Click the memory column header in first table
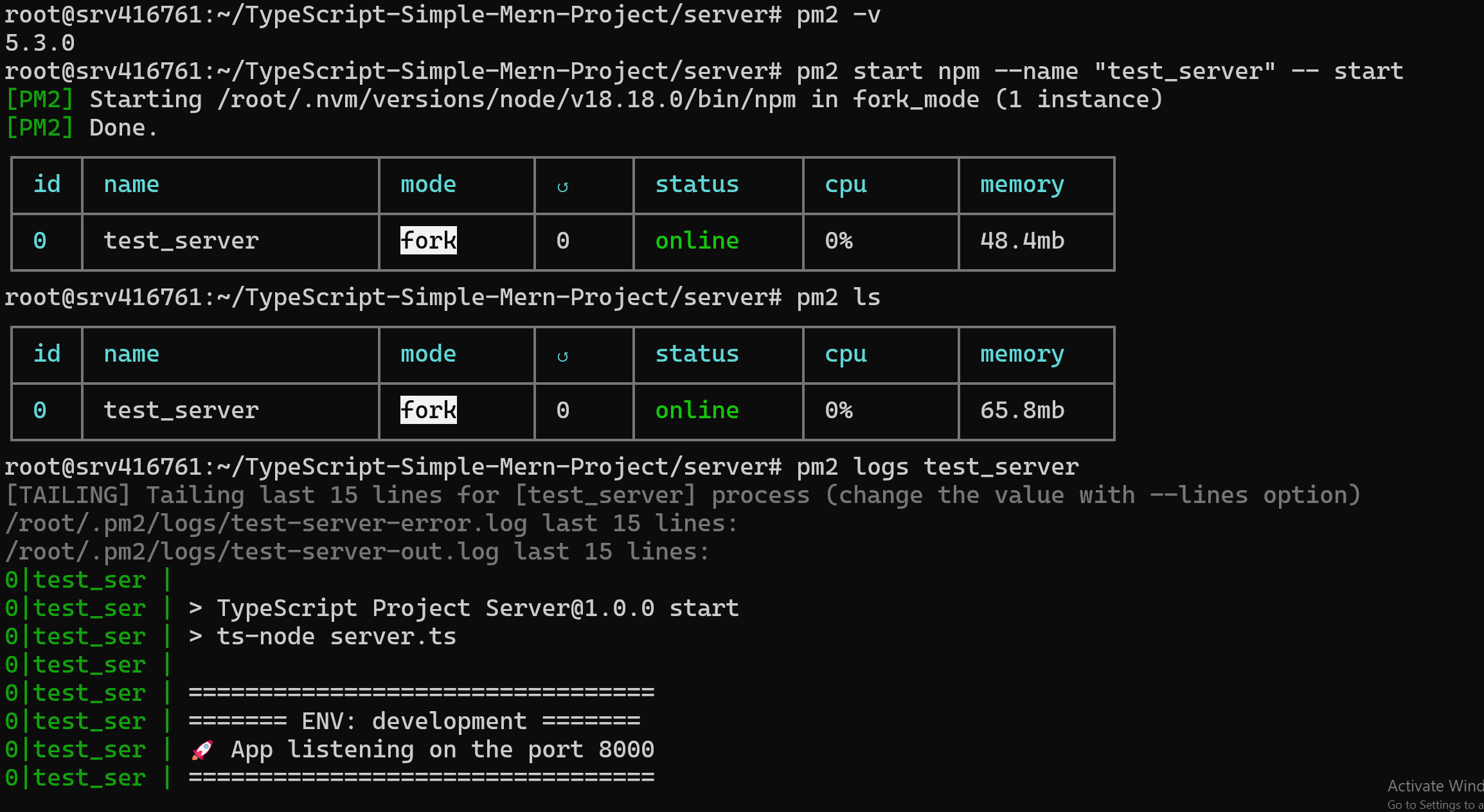 (x=1022, y=185)
